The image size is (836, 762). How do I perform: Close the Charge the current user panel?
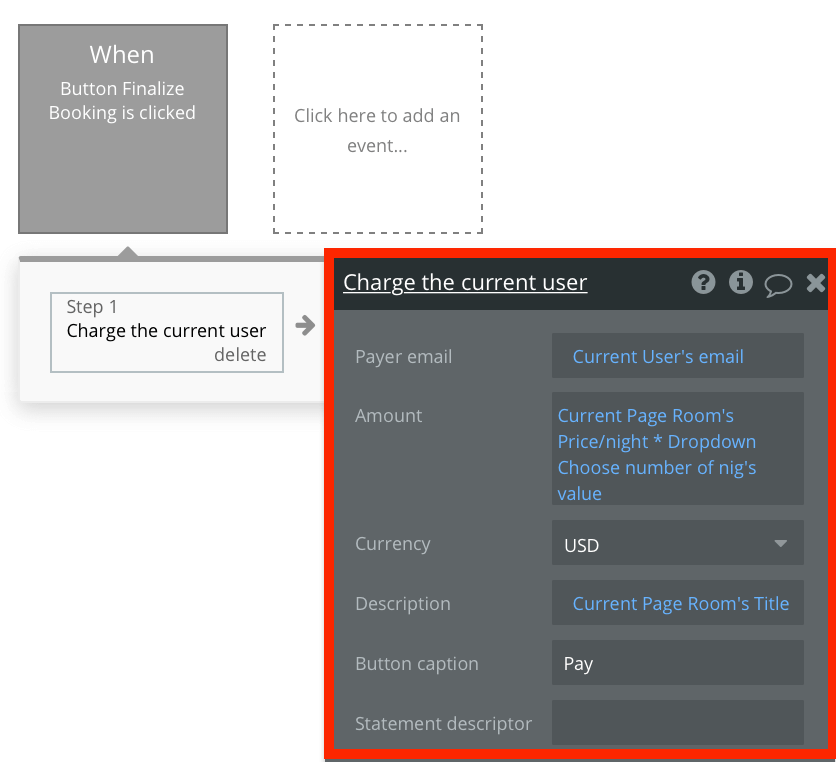(814, 282)
